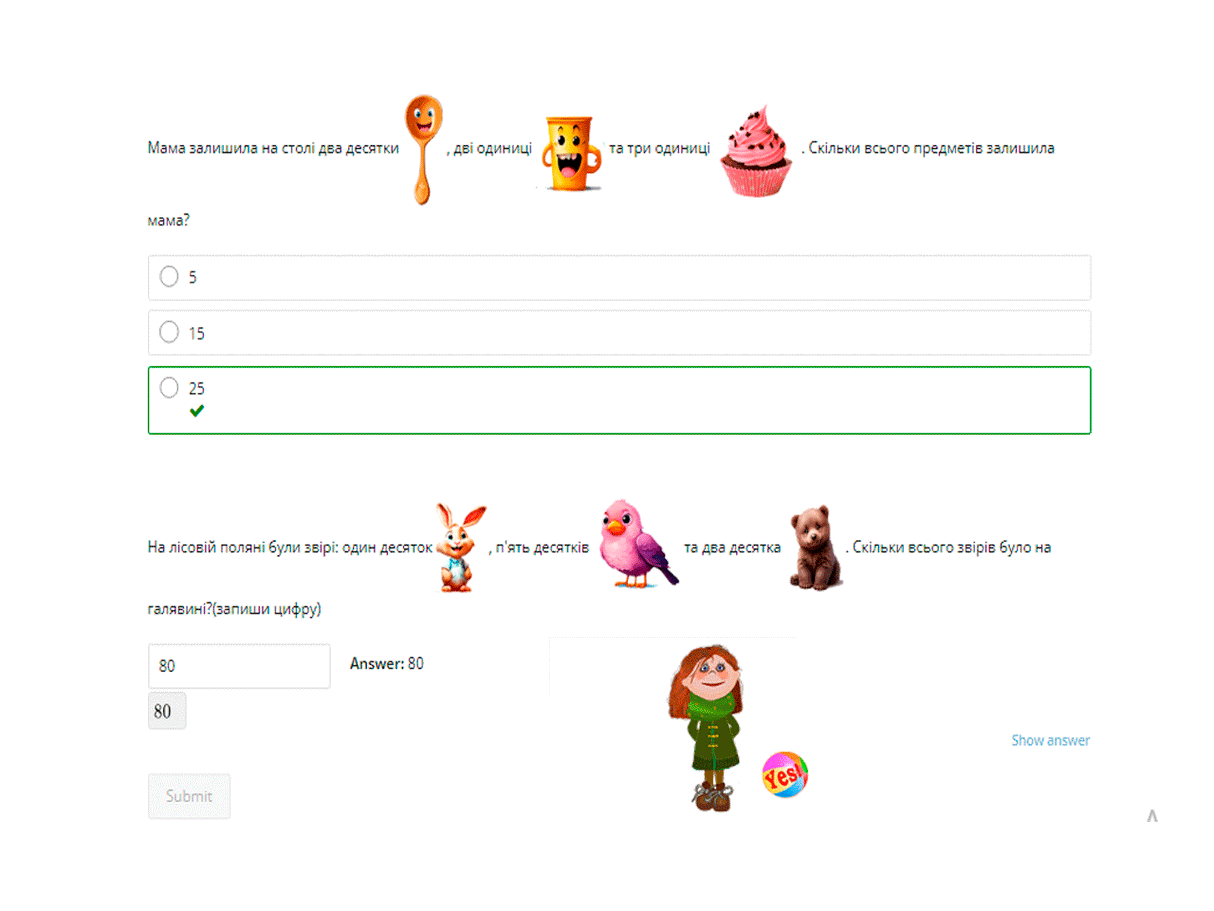
Task: Open the Show answer link
Action: [1050, 741]
